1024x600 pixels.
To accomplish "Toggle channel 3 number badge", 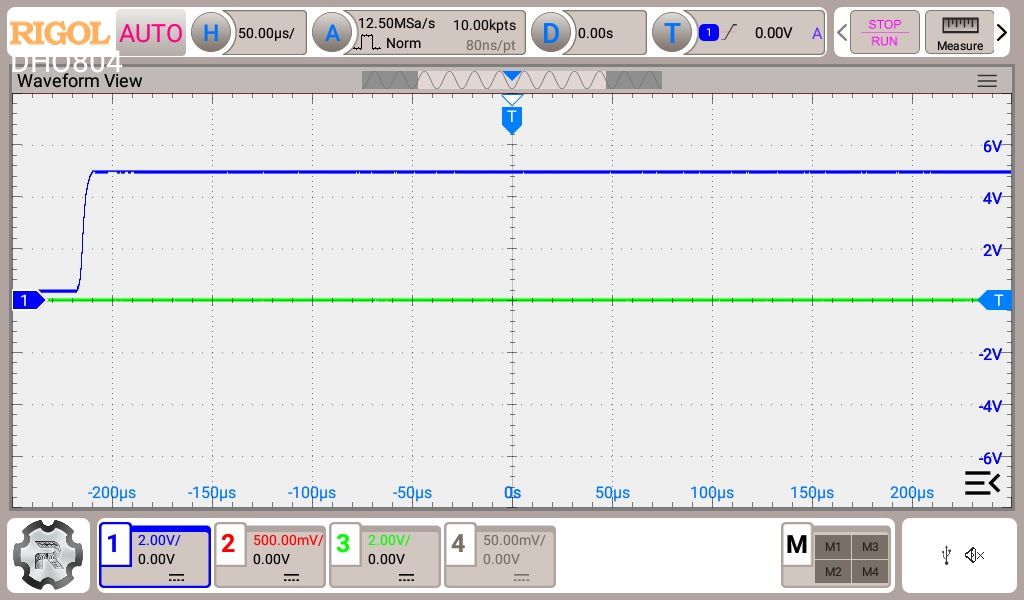I will coord(344,543).
